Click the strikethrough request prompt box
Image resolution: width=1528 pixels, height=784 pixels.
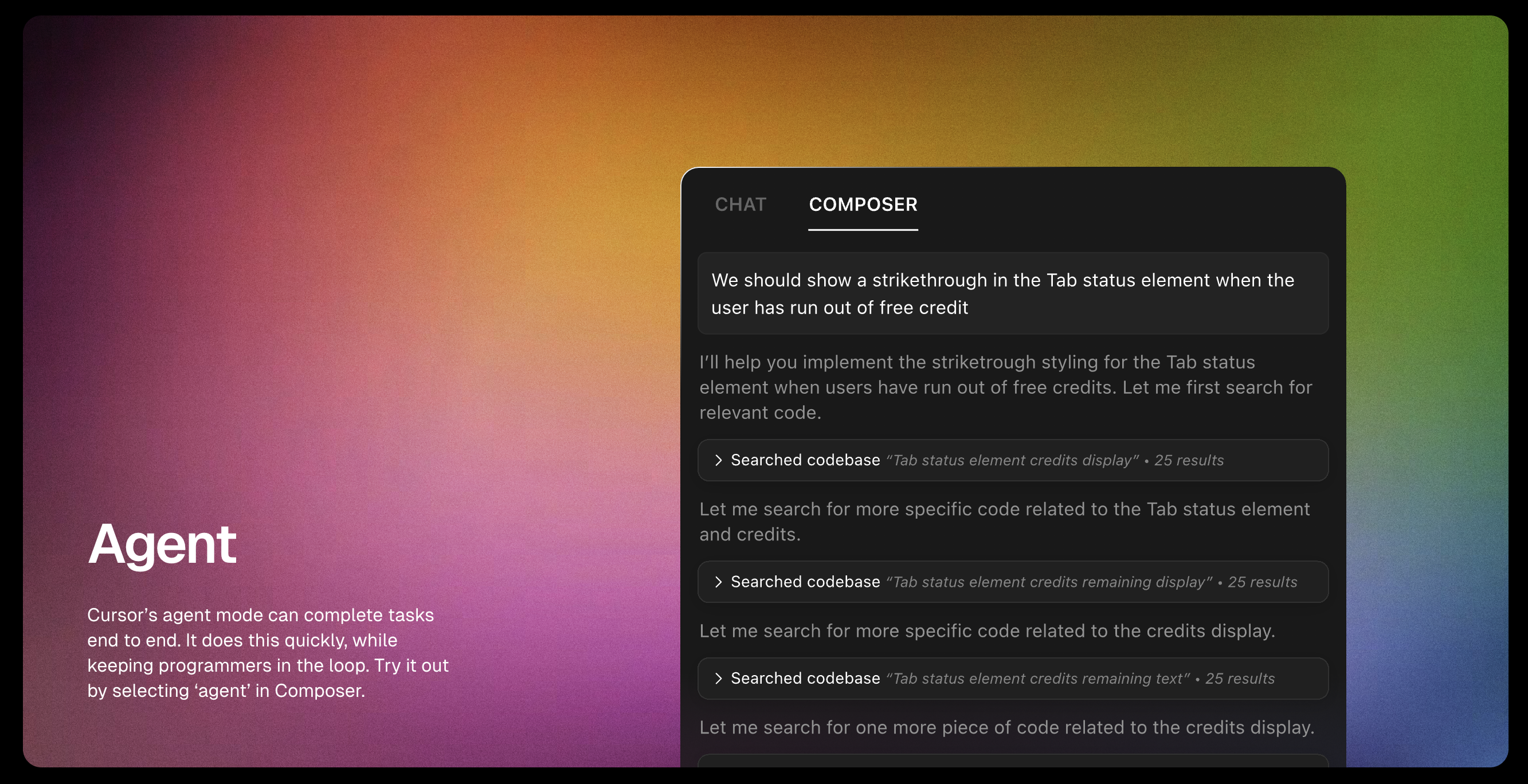tap(1012, 293)
